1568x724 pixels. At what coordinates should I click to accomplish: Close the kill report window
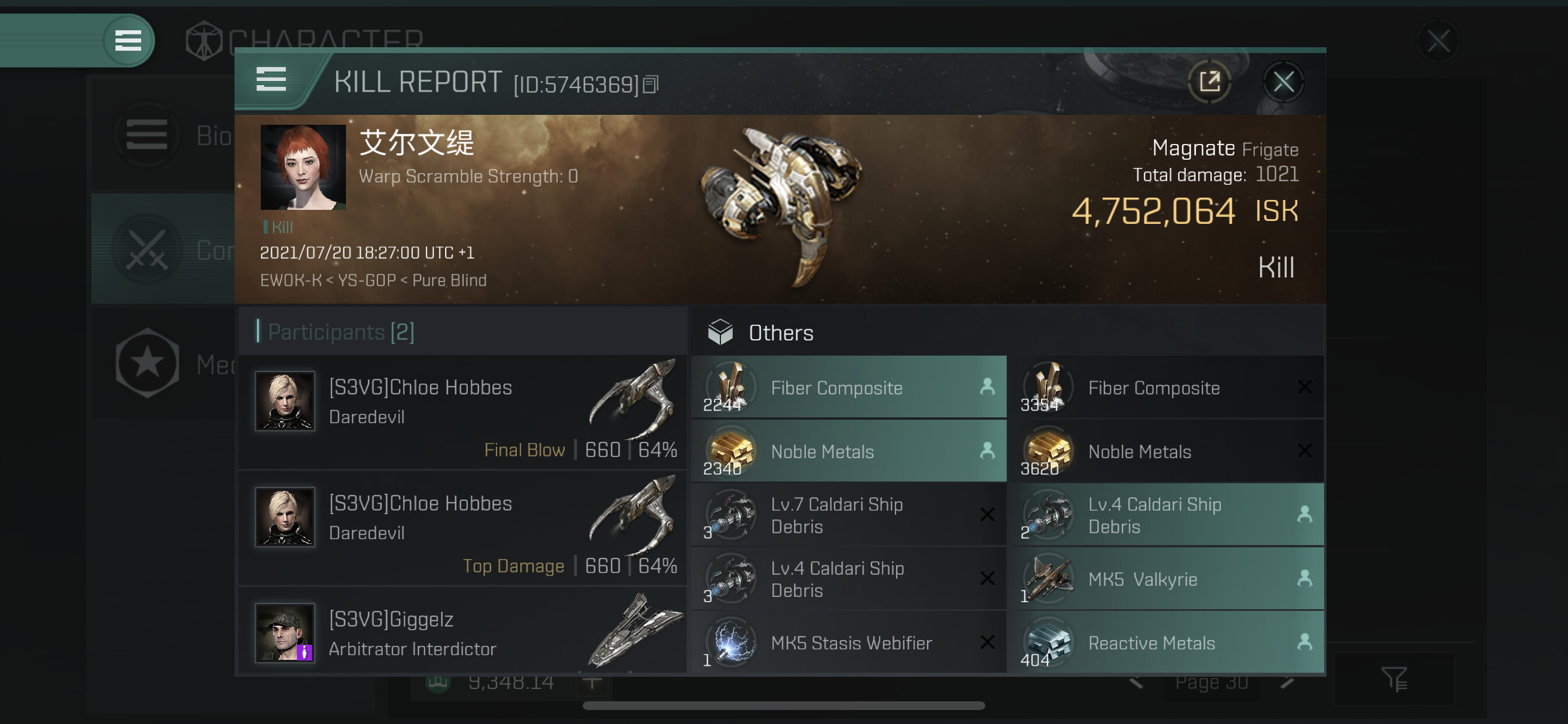tap(1283, 82)
